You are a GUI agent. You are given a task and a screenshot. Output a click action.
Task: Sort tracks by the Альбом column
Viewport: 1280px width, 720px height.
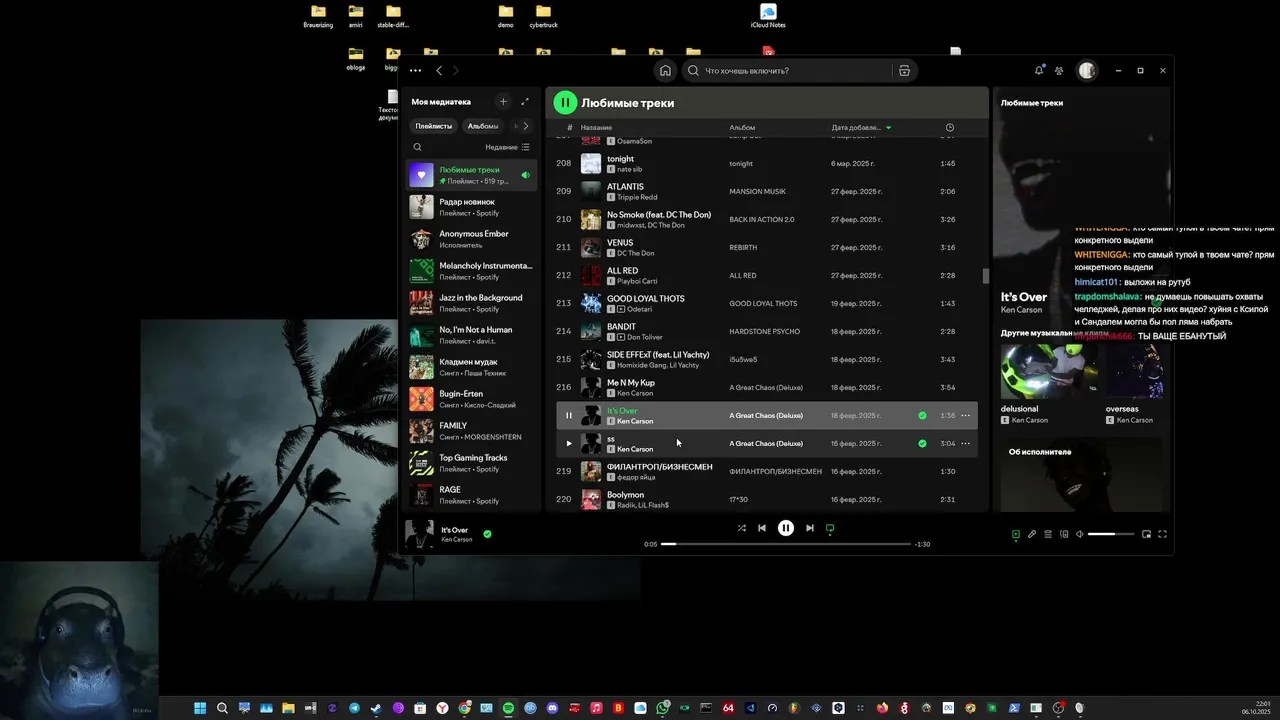point(742,127)
